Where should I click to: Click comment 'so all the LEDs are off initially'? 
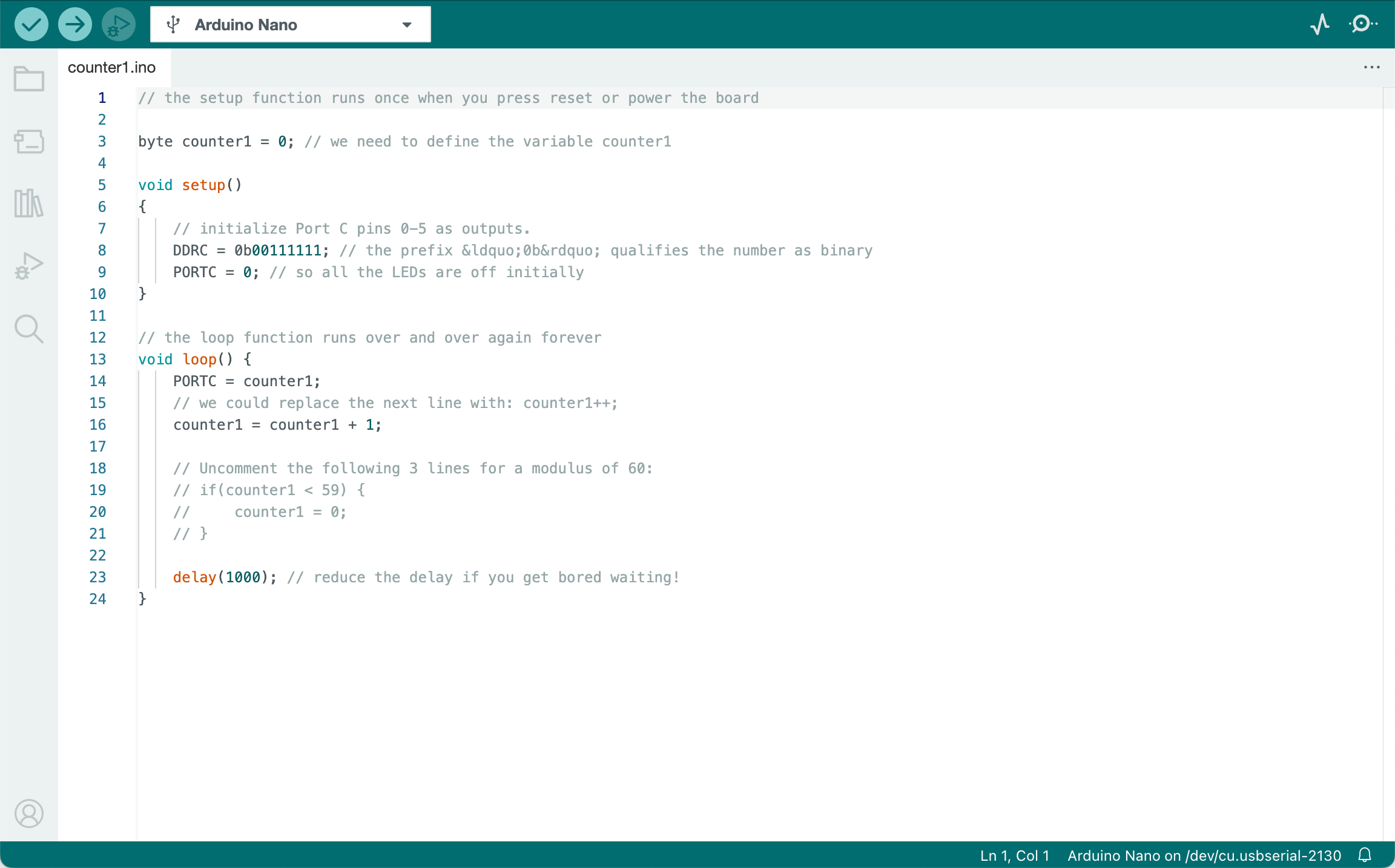pyautogui.click(x=427, y=272)
